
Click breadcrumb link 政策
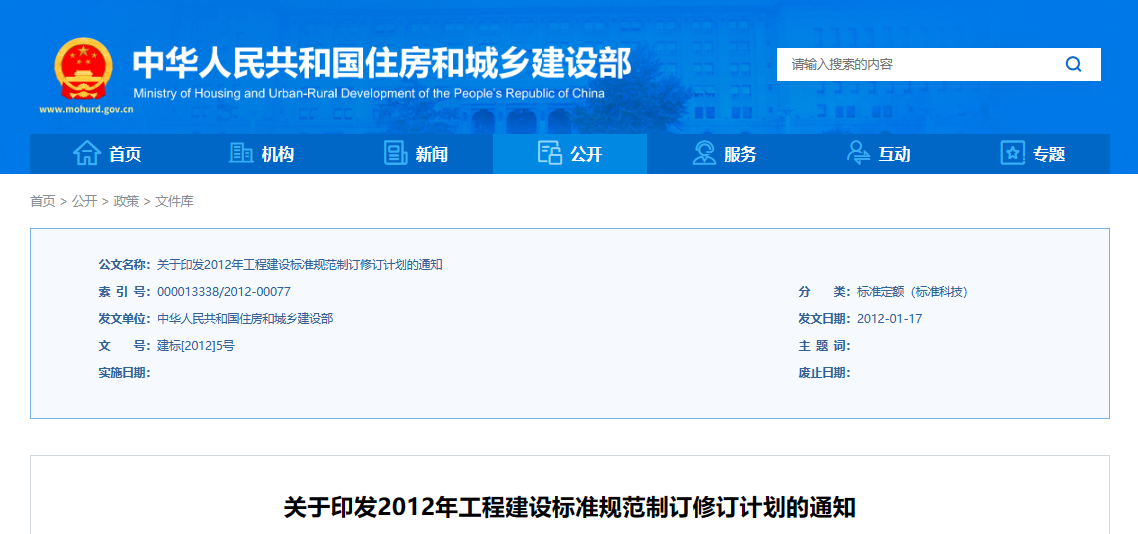126,202
